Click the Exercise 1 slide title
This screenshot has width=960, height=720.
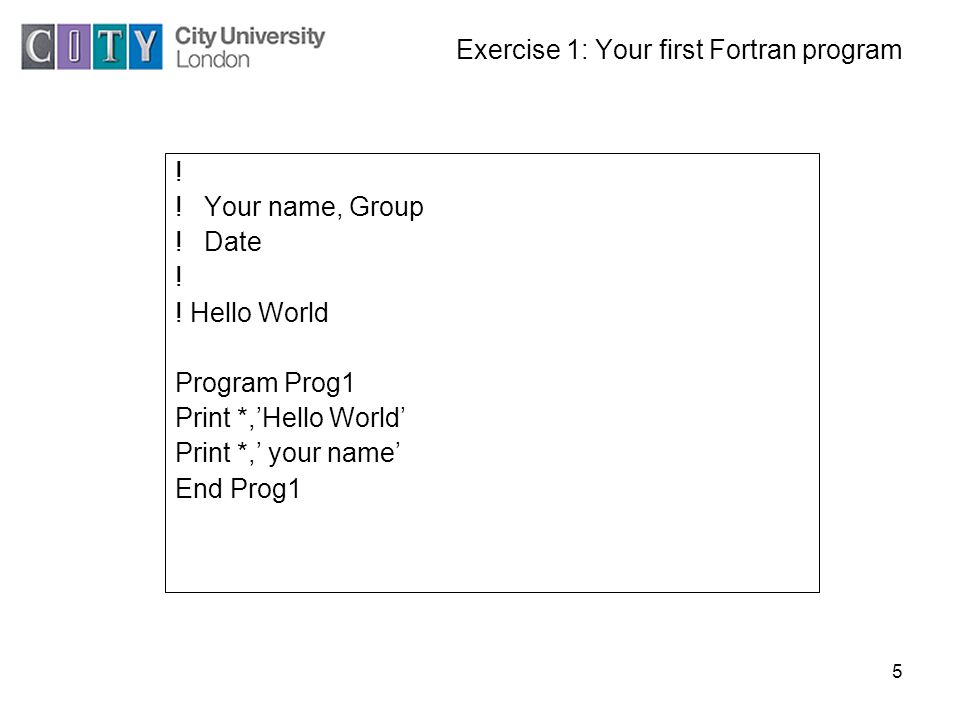[679, 50]
